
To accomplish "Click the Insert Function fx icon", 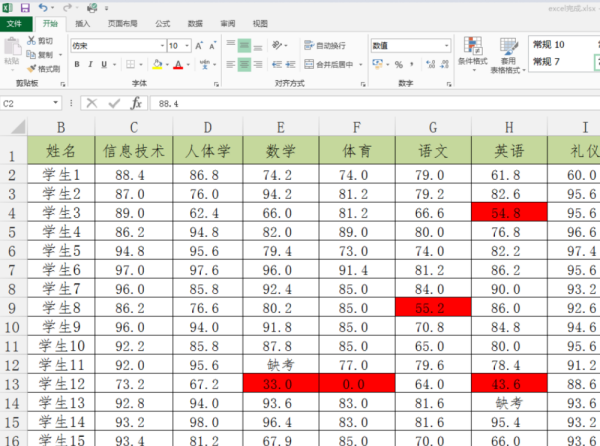I will [137, 103].
